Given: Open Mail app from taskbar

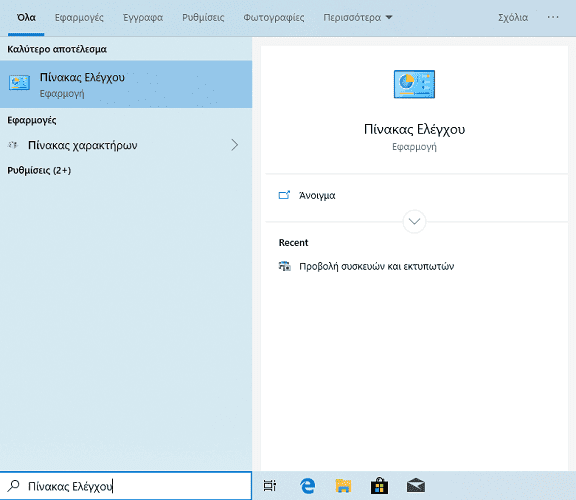Looking at the screenshot, I should click(x=415, y=486).
